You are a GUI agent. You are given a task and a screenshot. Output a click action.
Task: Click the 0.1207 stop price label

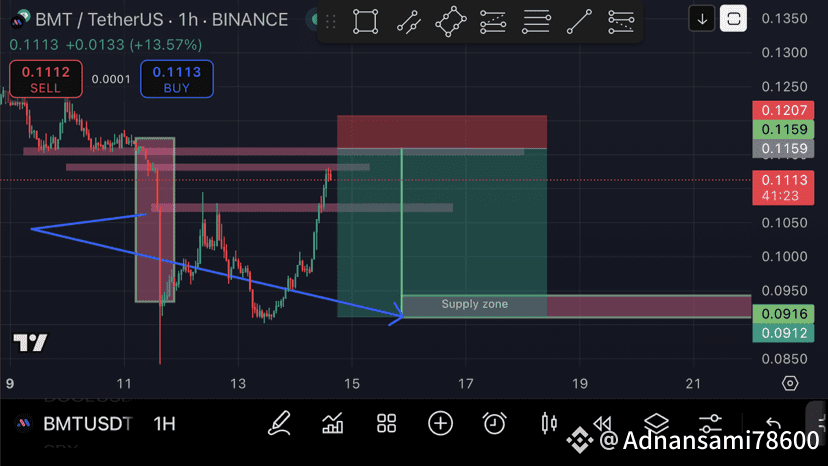coord(783,110)
